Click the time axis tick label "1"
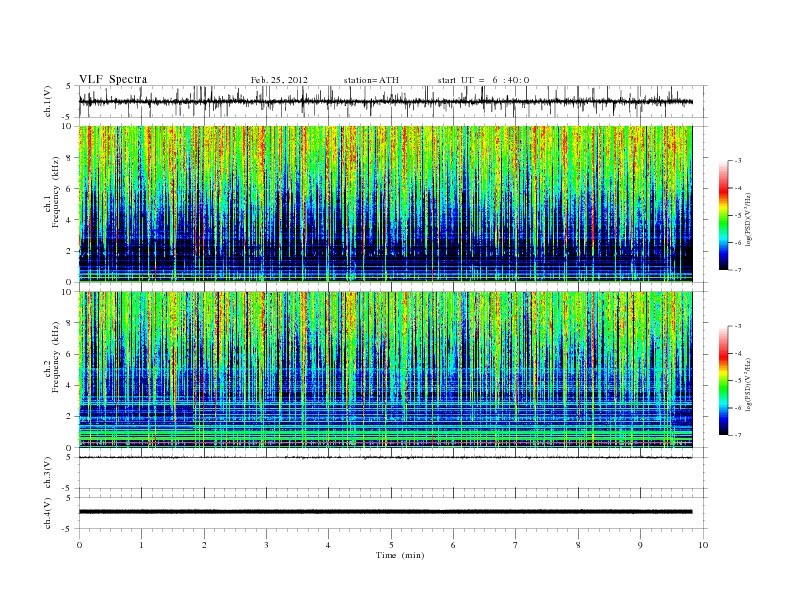 [141, 545]
